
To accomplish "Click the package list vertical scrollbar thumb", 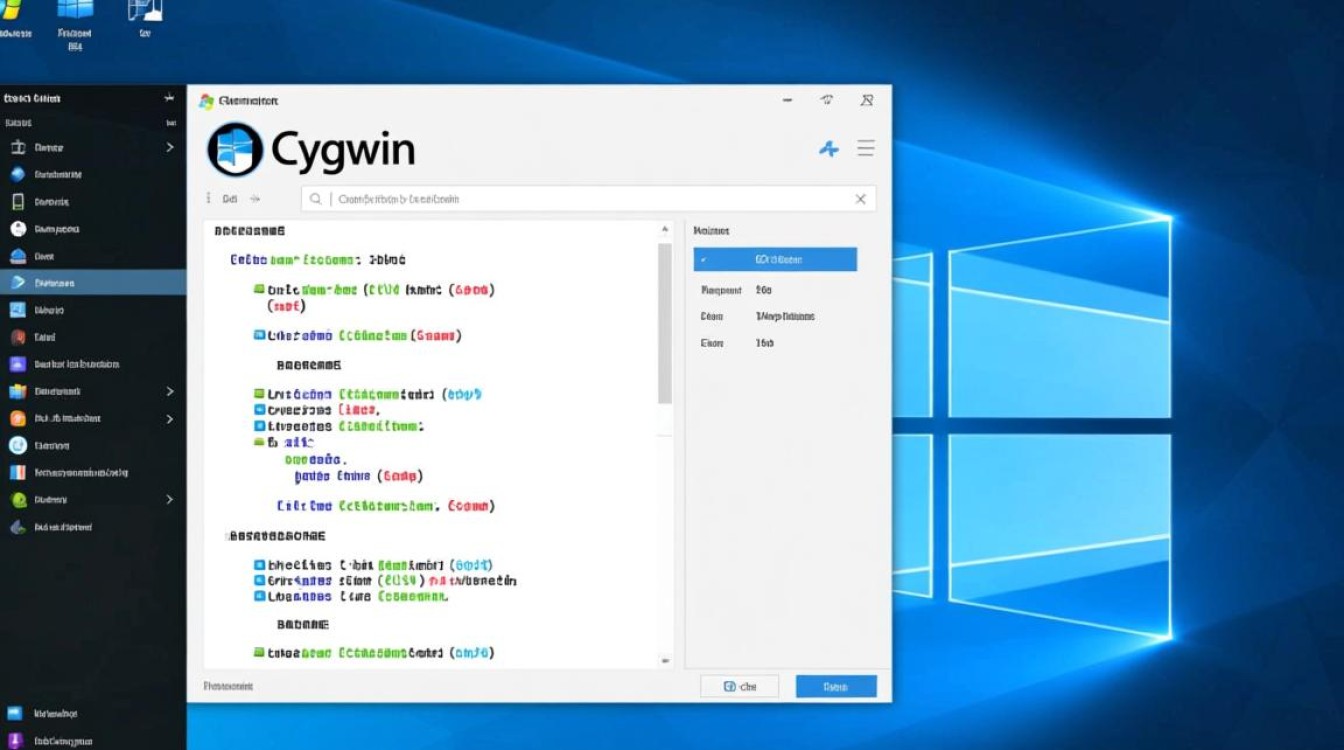I will coord(664,320).
